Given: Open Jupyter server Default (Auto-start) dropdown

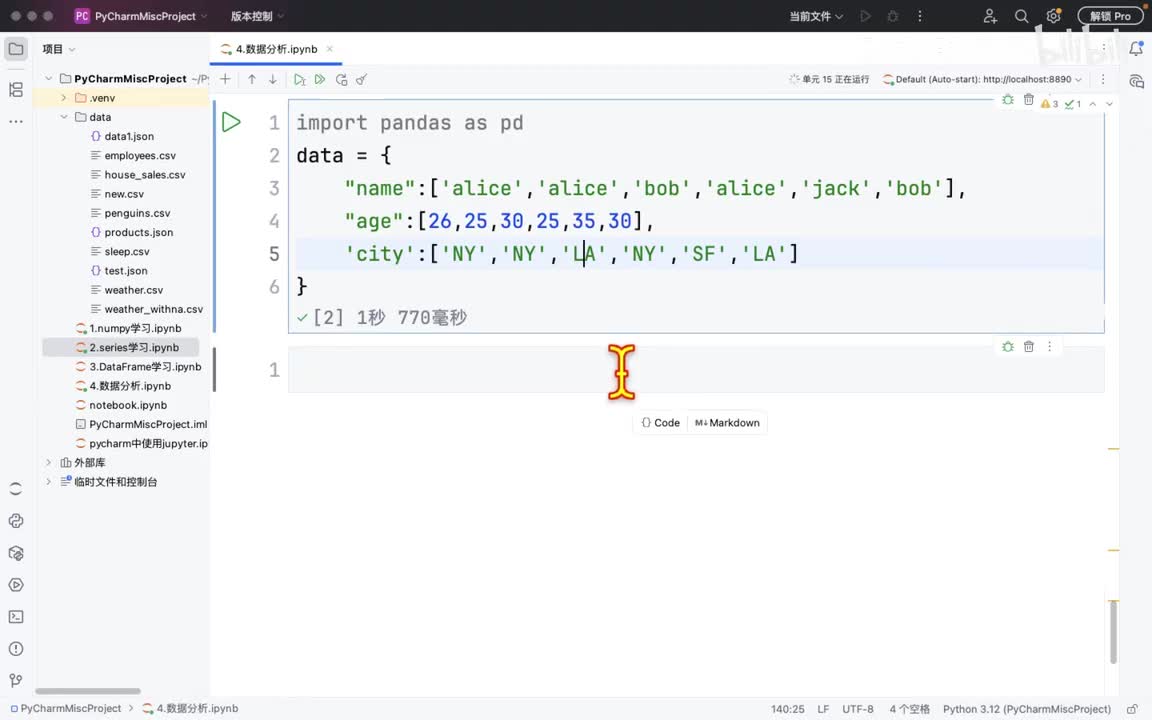Looking at the screenshot, I should click(982, 79).
